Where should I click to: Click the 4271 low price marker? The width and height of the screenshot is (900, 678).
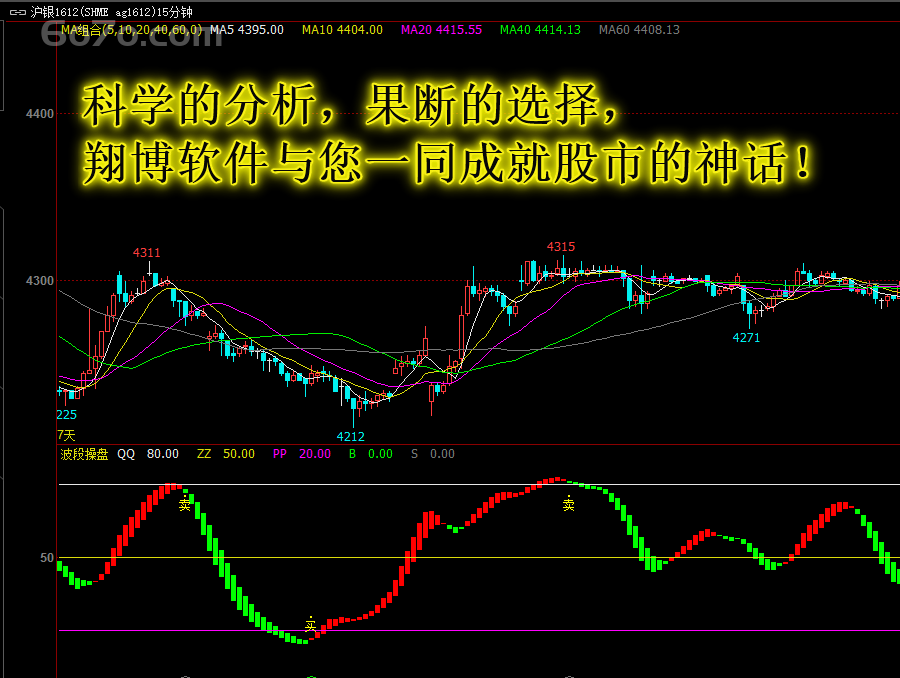[746, 338]
